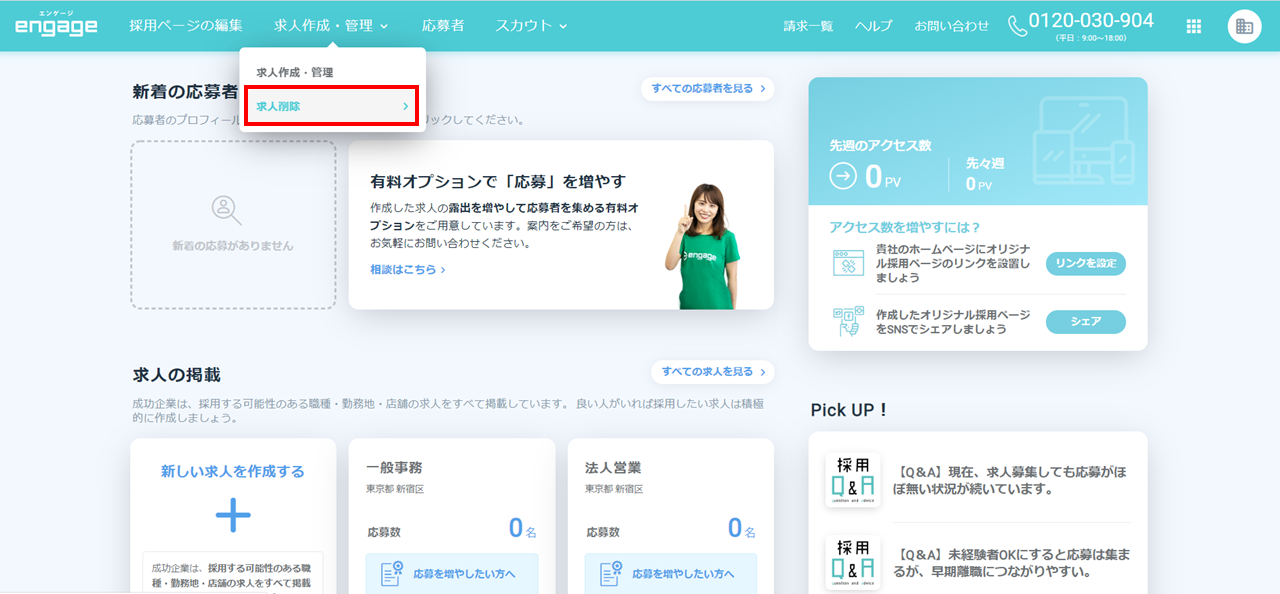Click the phone number 0120-030-904
This screenshot has width=1280, height=594.
(x=1091, y=21)
